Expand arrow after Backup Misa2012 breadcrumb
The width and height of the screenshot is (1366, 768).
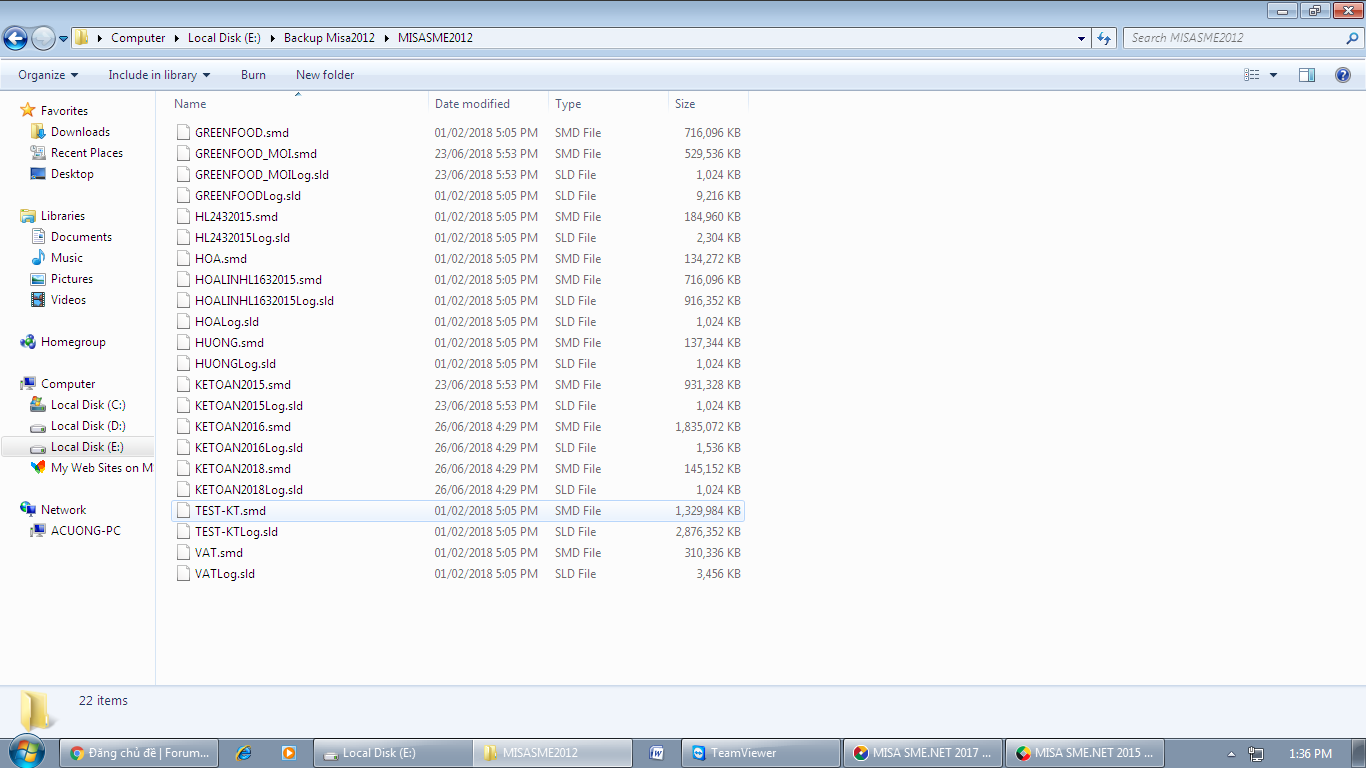[386, 38]
